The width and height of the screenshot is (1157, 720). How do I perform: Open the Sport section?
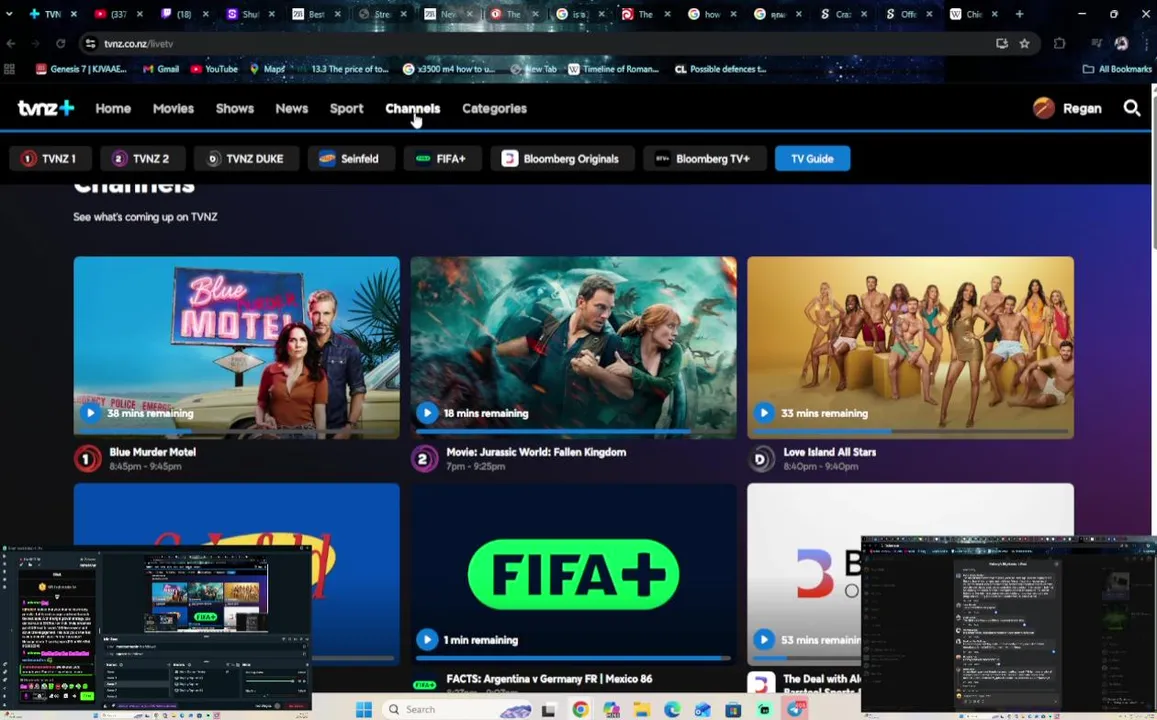coord(346,108)
